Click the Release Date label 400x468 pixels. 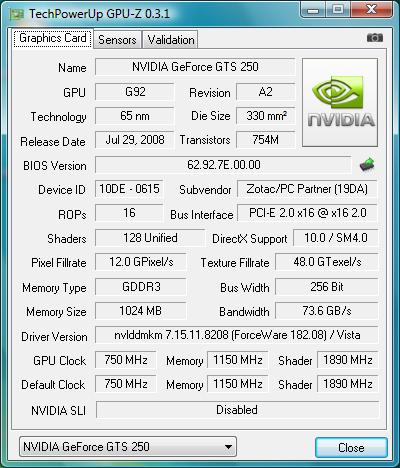pos(53,142)
